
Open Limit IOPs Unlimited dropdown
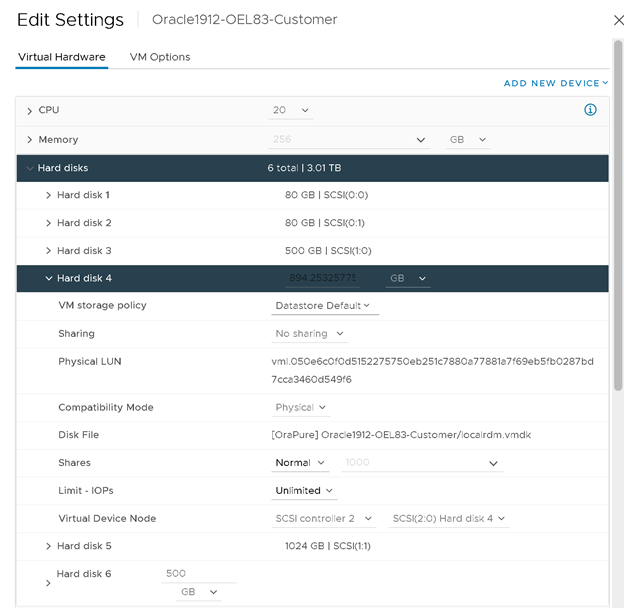coord(305,491)
